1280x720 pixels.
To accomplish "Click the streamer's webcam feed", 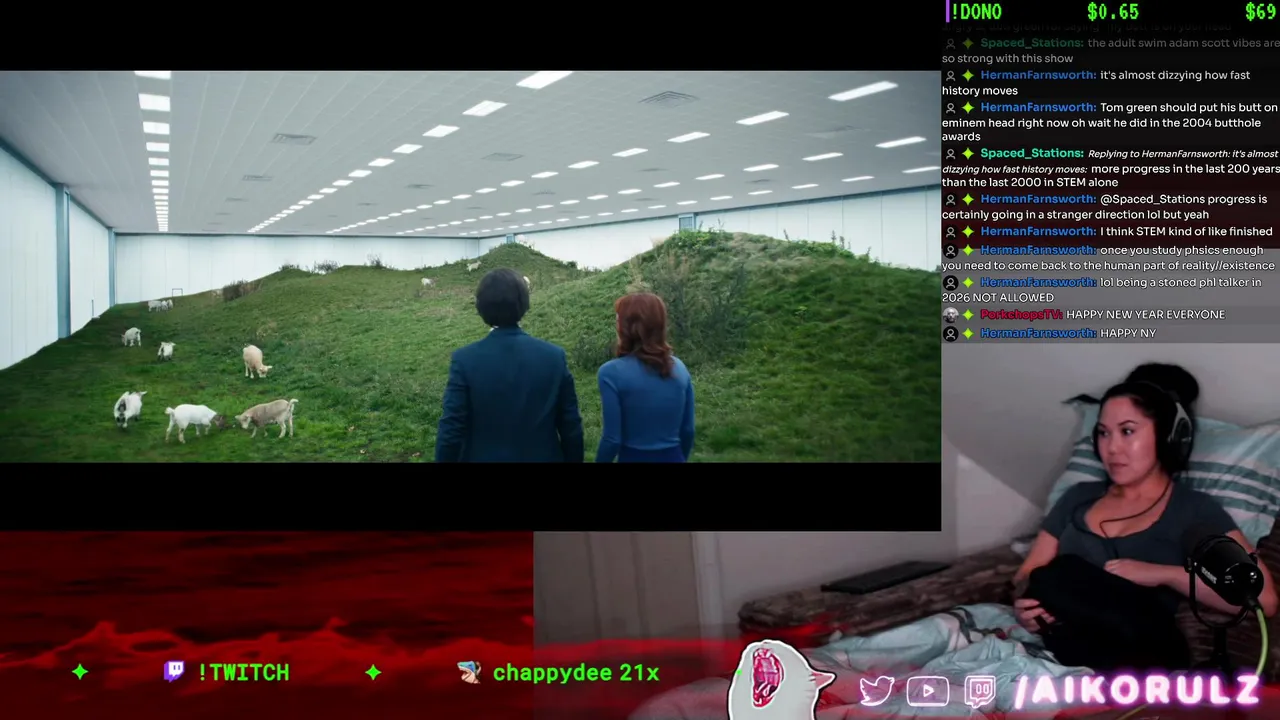I will [x=1110, y=530].
